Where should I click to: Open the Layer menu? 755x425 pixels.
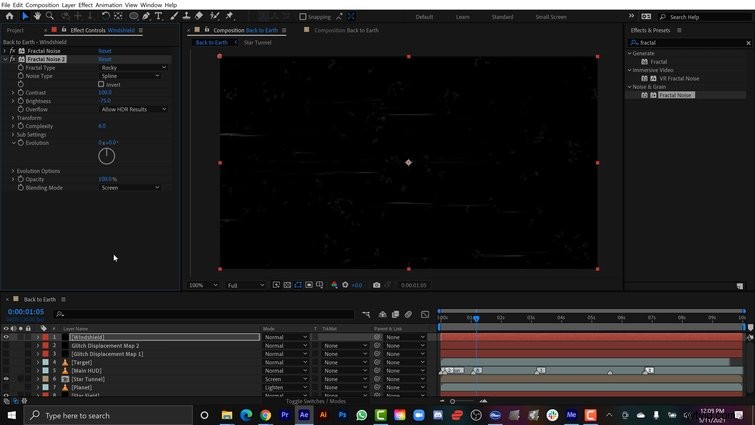[x=68, y=5]
